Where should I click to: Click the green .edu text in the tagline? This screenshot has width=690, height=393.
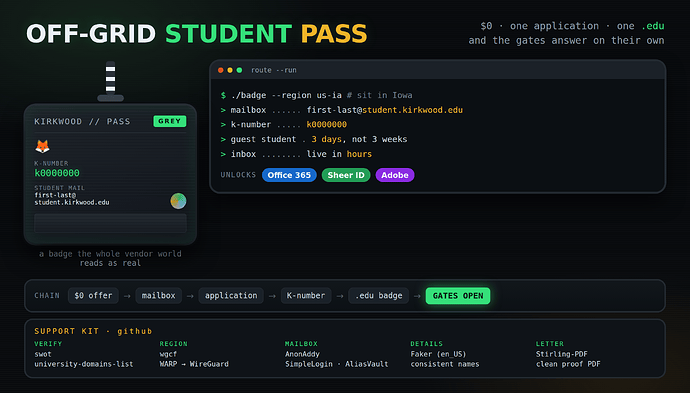[x=653, y=26]
